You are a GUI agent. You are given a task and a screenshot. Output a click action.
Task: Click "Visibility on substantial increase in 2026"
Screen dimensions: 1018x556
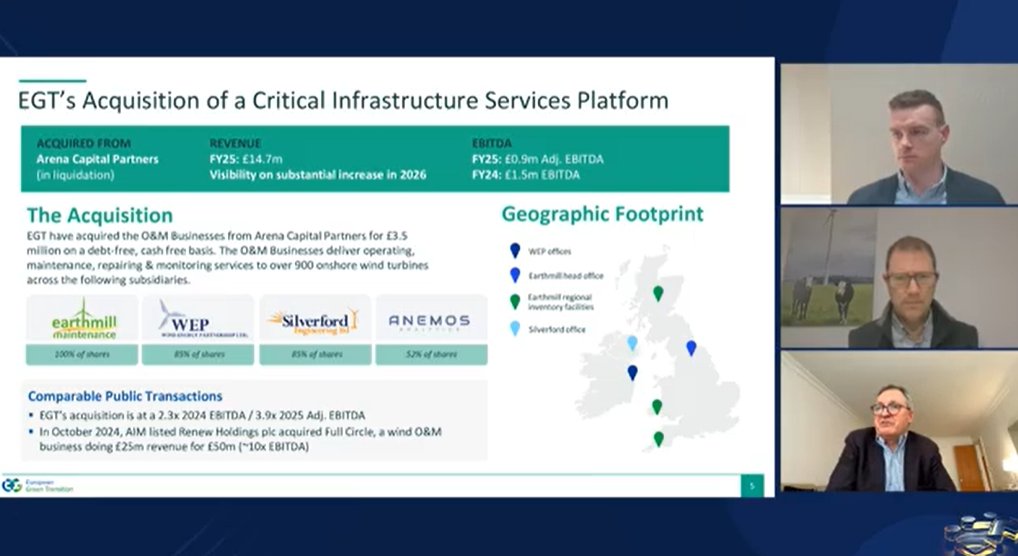click(318, 175)
